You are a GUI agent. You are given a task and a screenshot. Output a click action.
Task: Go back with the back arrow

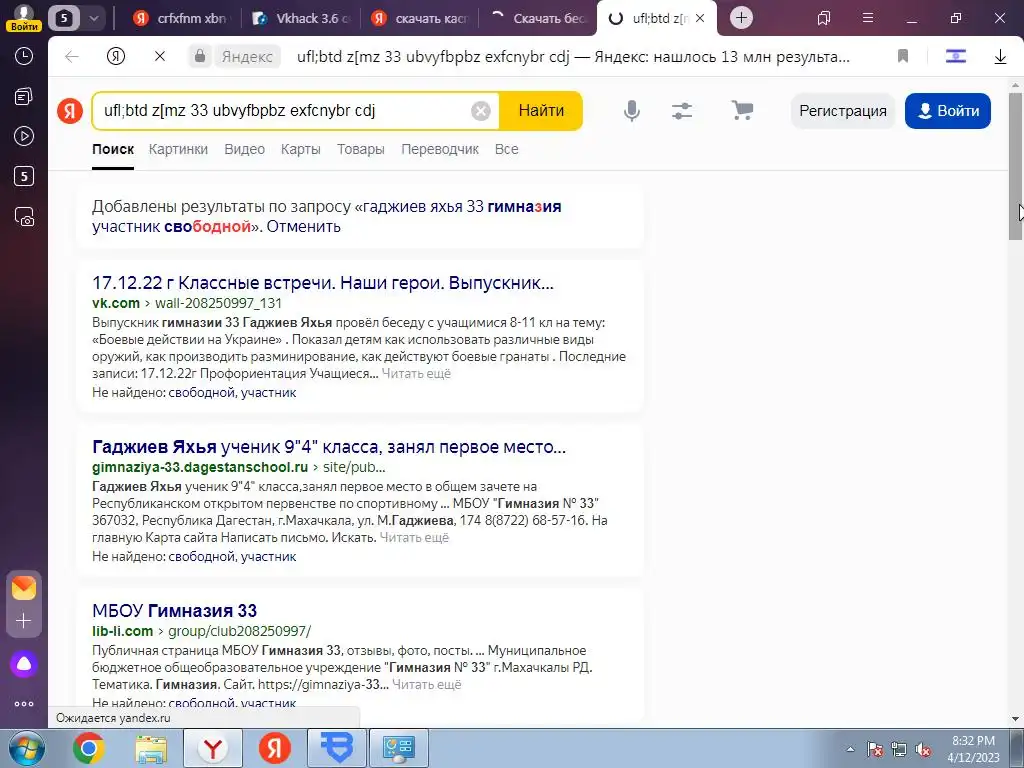[72, 57]
